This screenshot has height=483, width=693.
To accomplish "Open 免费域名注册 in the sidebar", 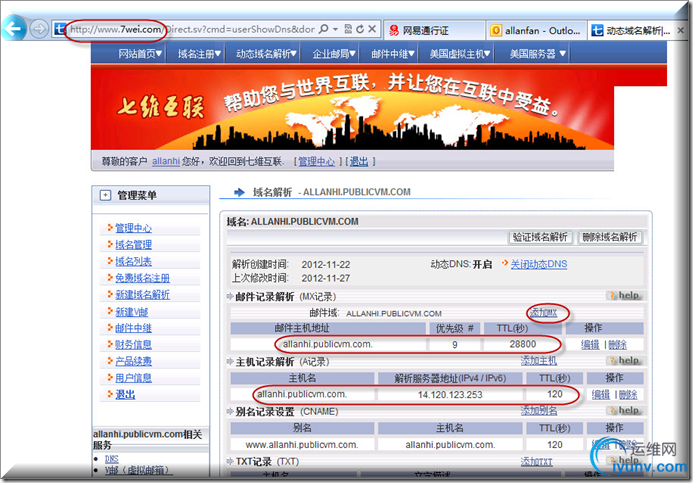I will coord(142,278).
